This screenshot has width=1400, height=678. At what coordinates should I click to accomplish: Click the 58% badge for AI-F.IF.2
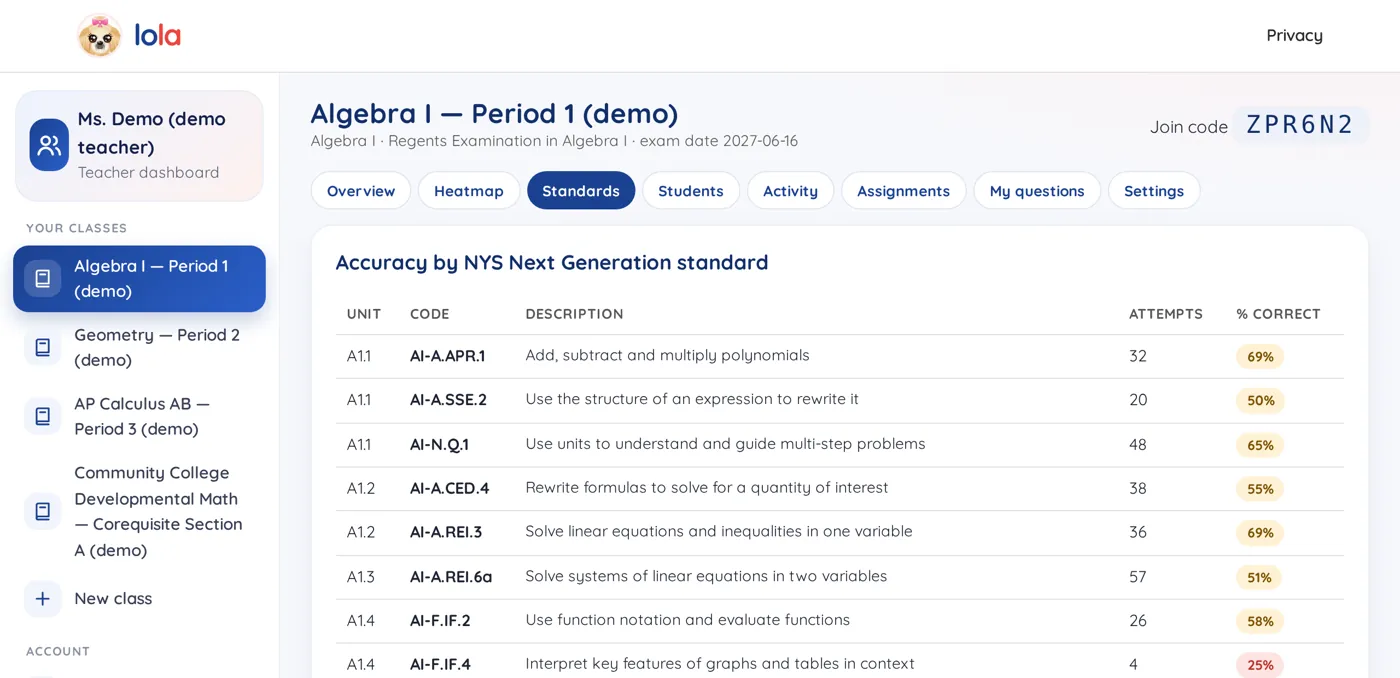(x=1260, y=621)
